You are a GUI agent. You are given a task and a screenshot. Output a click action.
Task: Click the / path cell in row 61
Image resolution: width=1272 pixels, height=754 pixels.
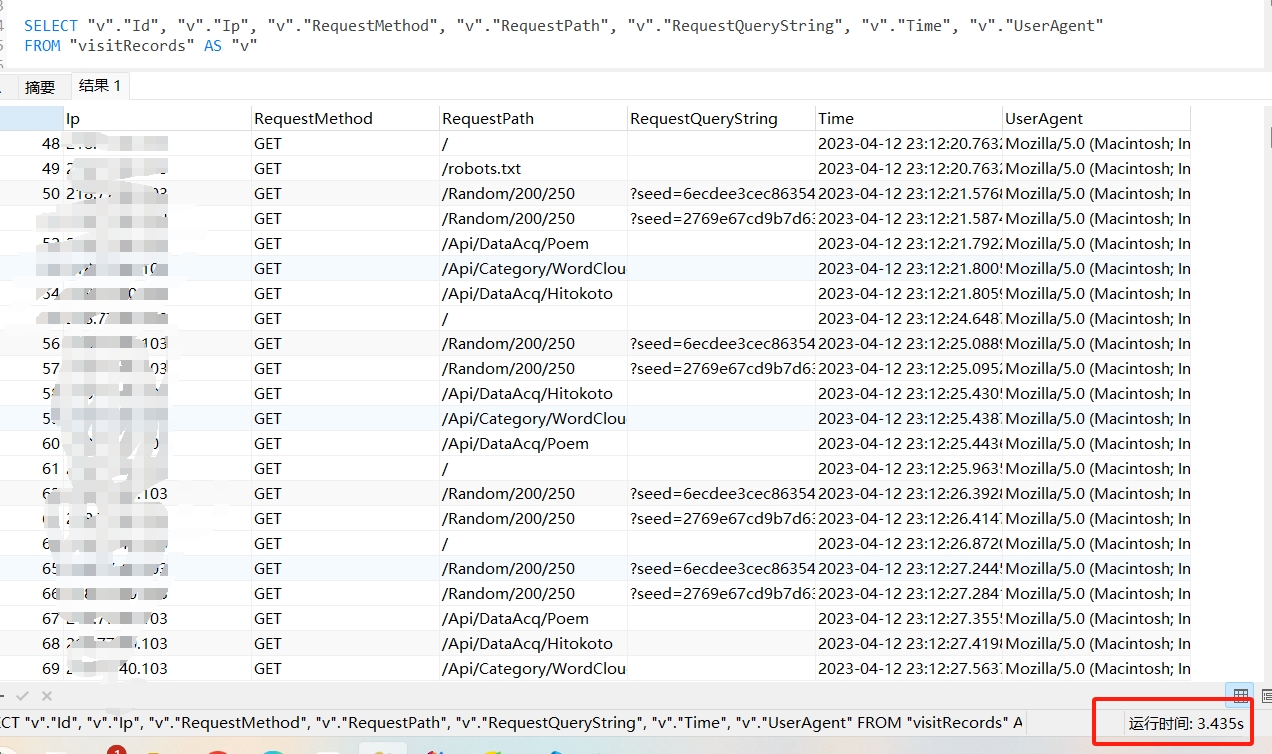[x=533, y=468]
